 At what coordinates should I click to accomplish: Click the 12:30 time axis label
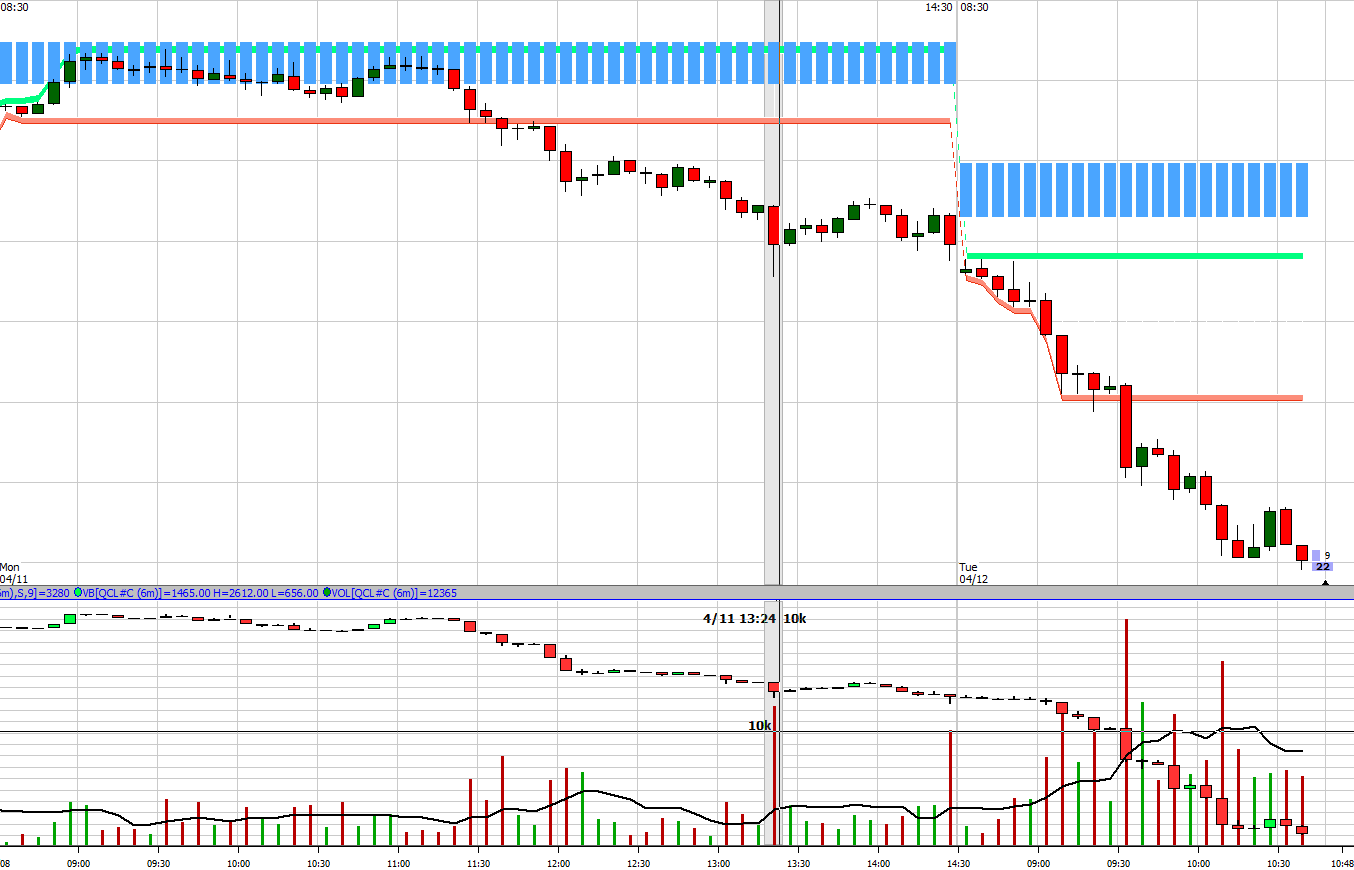click(x=638, y=863)
